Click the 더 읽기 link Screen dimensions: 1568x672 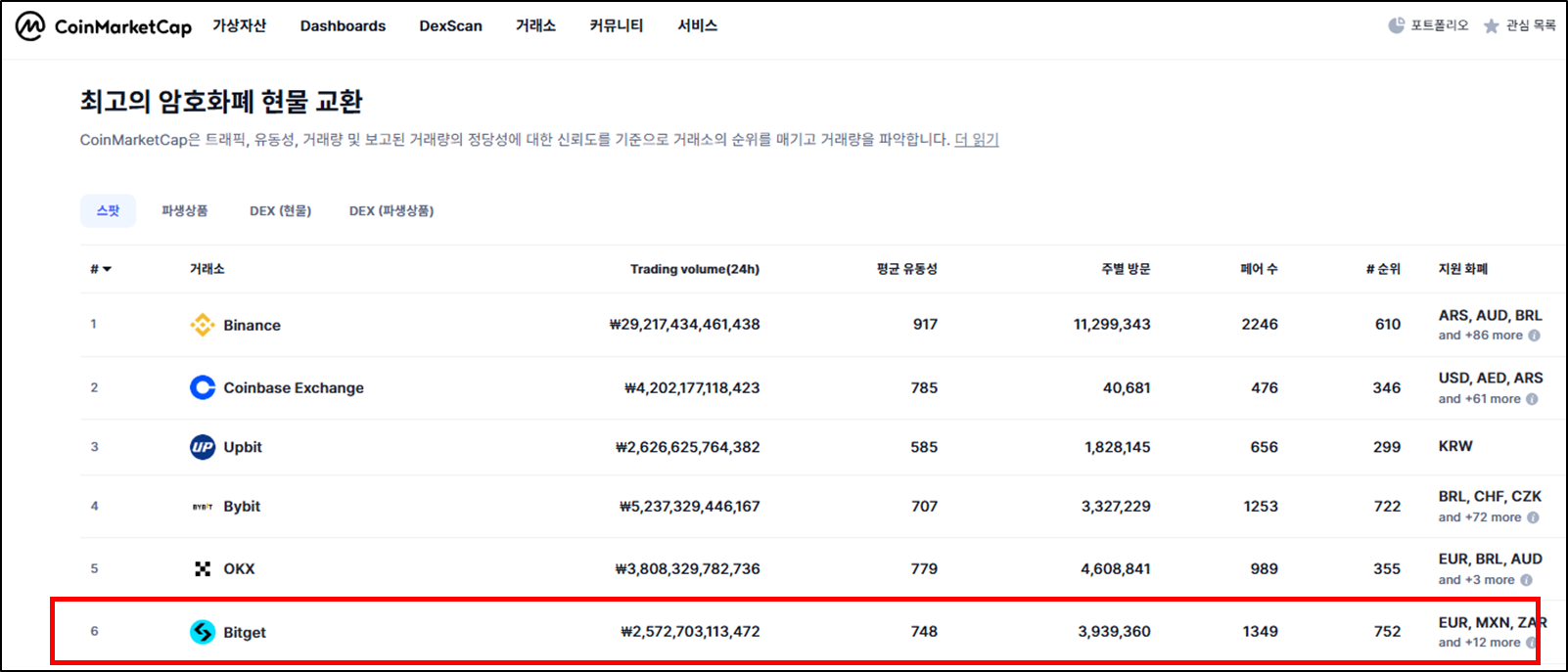click(977, 140)
